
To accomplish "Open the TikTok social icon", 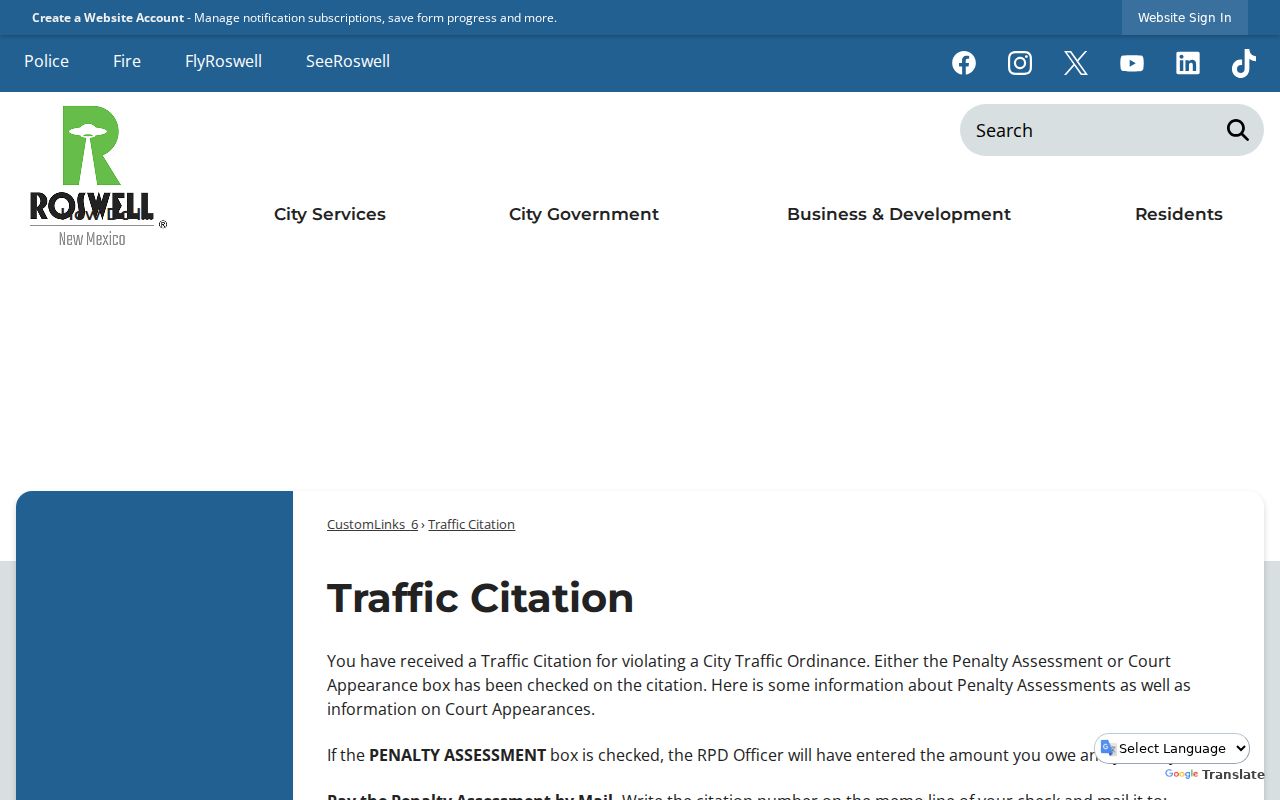I will click(1244, 63).
